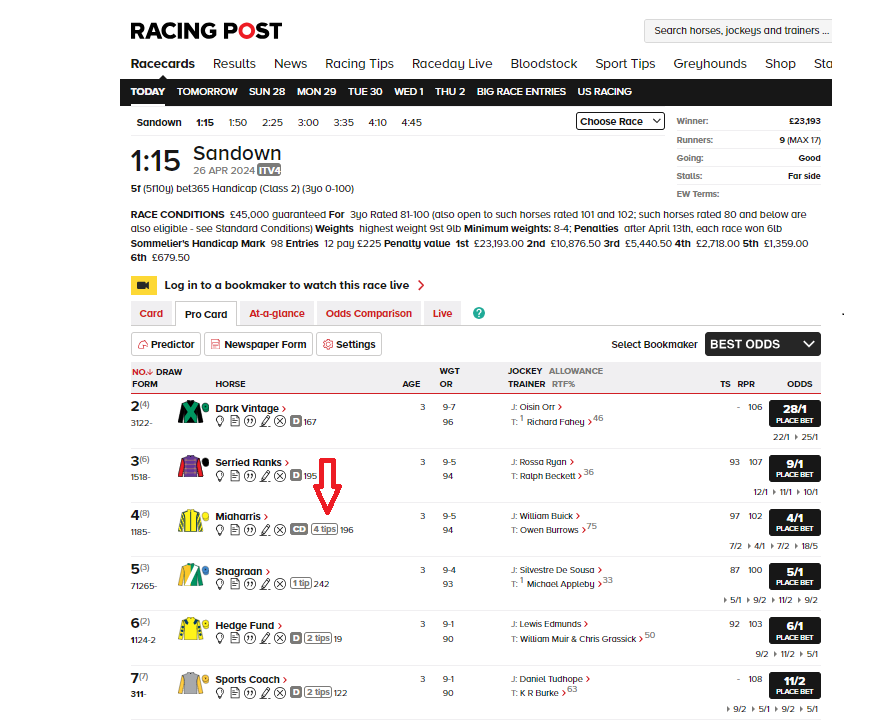Click the Newspaper Form button
The height and width of the screenshot is (726, 879).
258,344
